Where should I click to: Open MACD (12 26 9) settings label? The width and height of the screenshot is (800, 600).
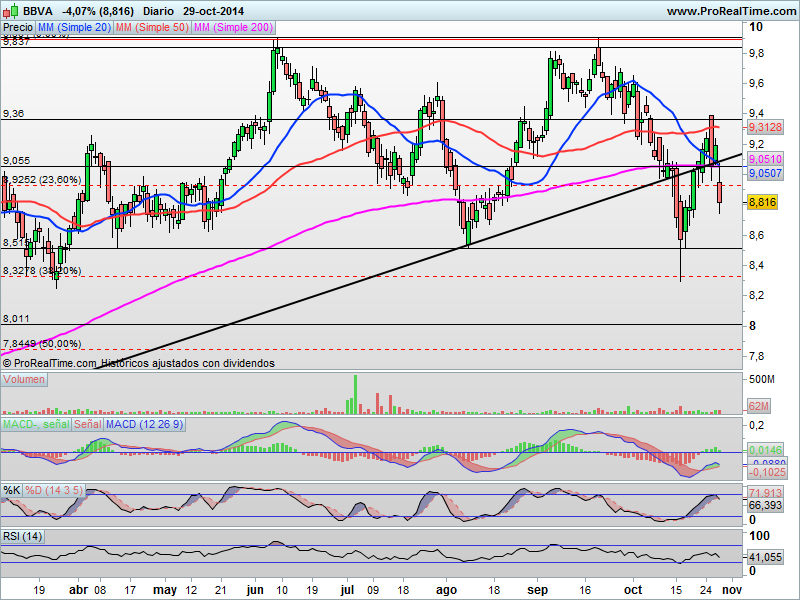(144, 424)
